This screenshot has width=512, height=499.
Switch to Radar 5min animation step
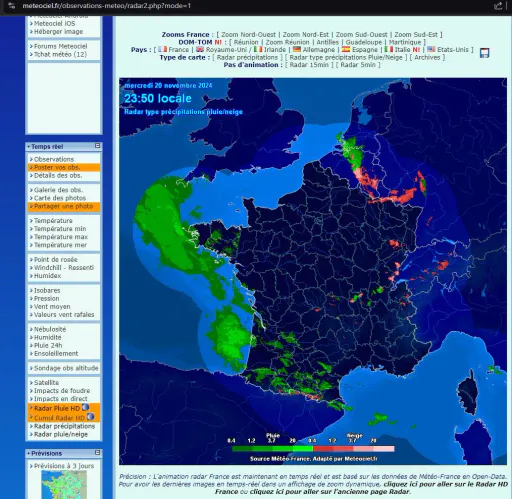tap(358, 65)
